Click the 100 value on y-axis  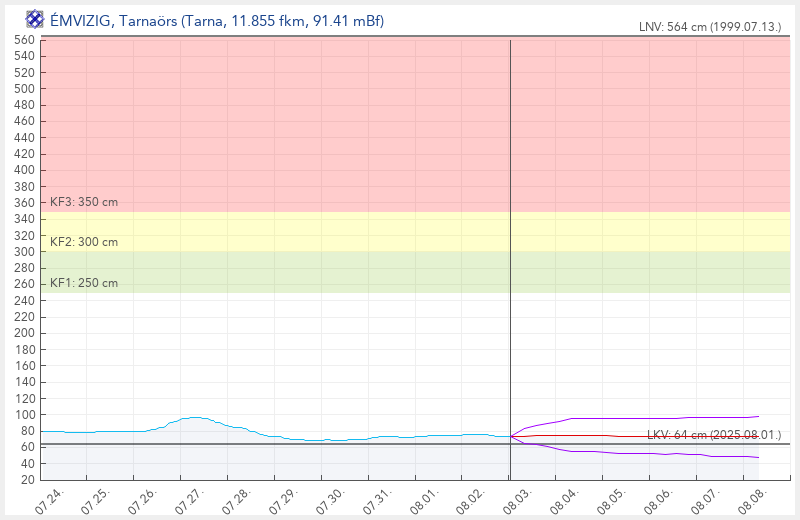click(x=24, y=414)
